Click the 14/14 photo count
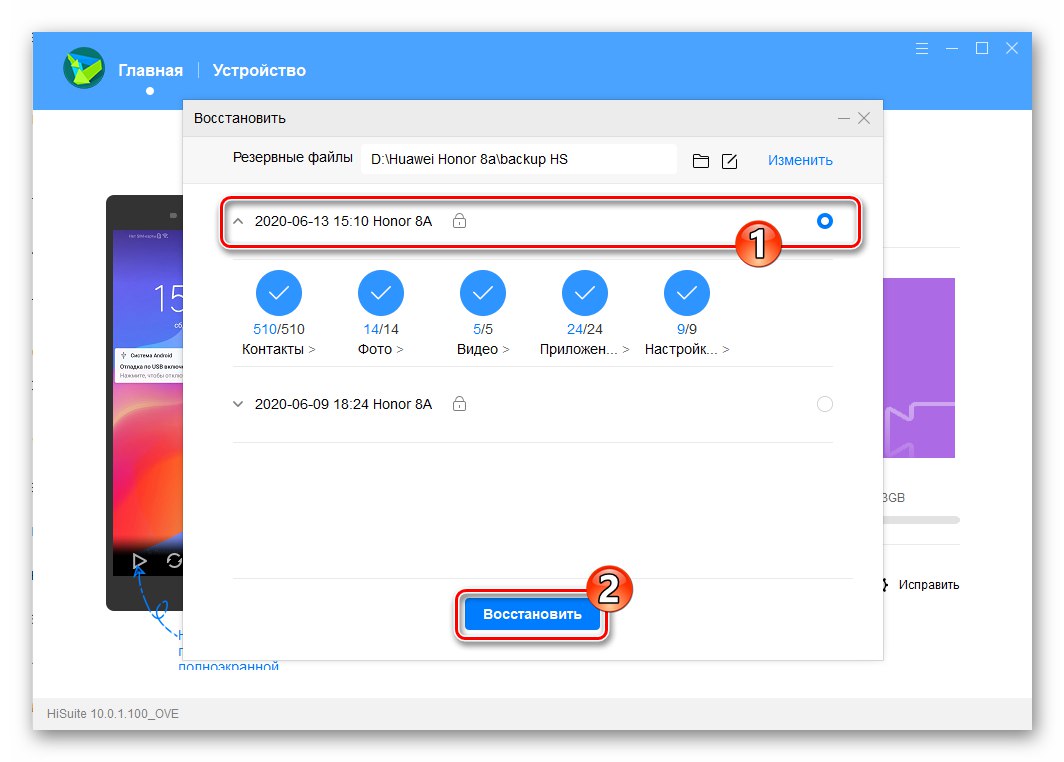This screenshot has width=1064, height=762. [381, 329]
